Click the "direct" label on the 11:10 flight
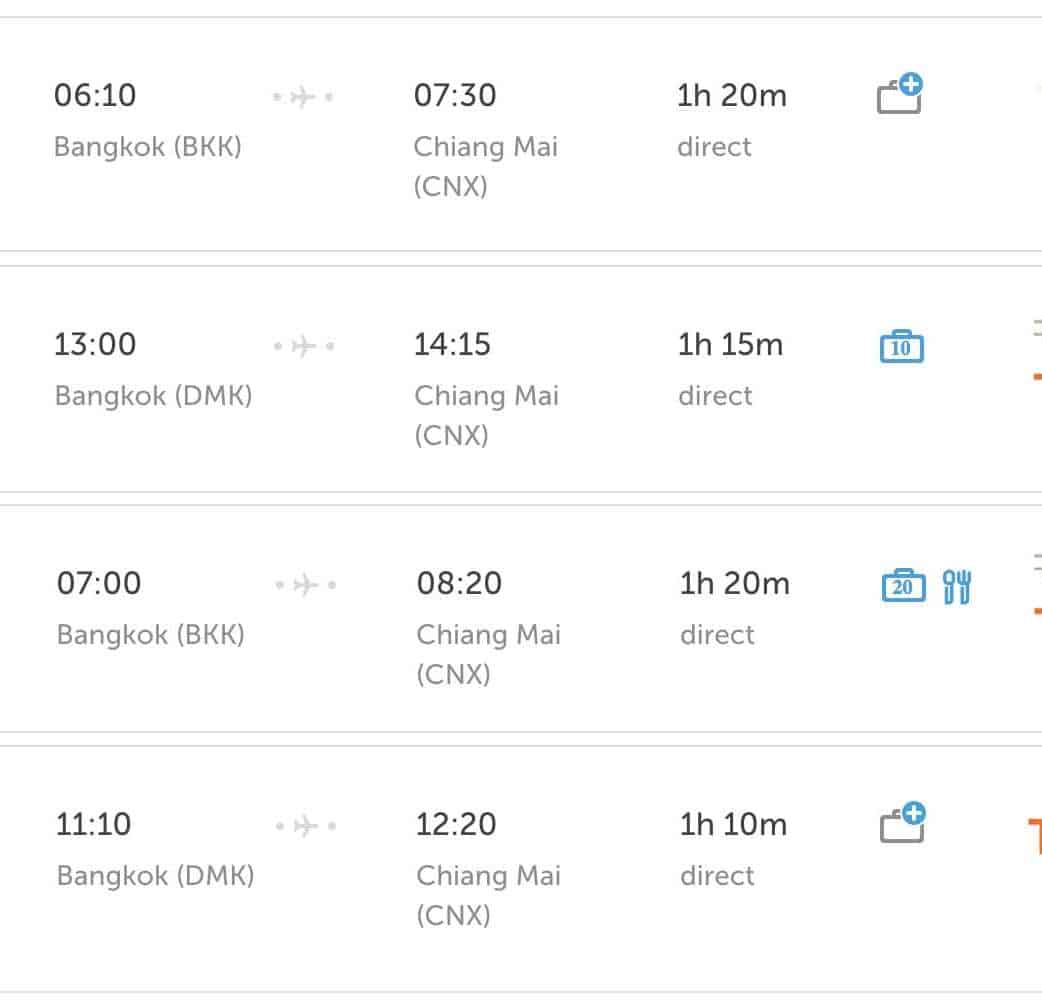 [x=717, y=876]
